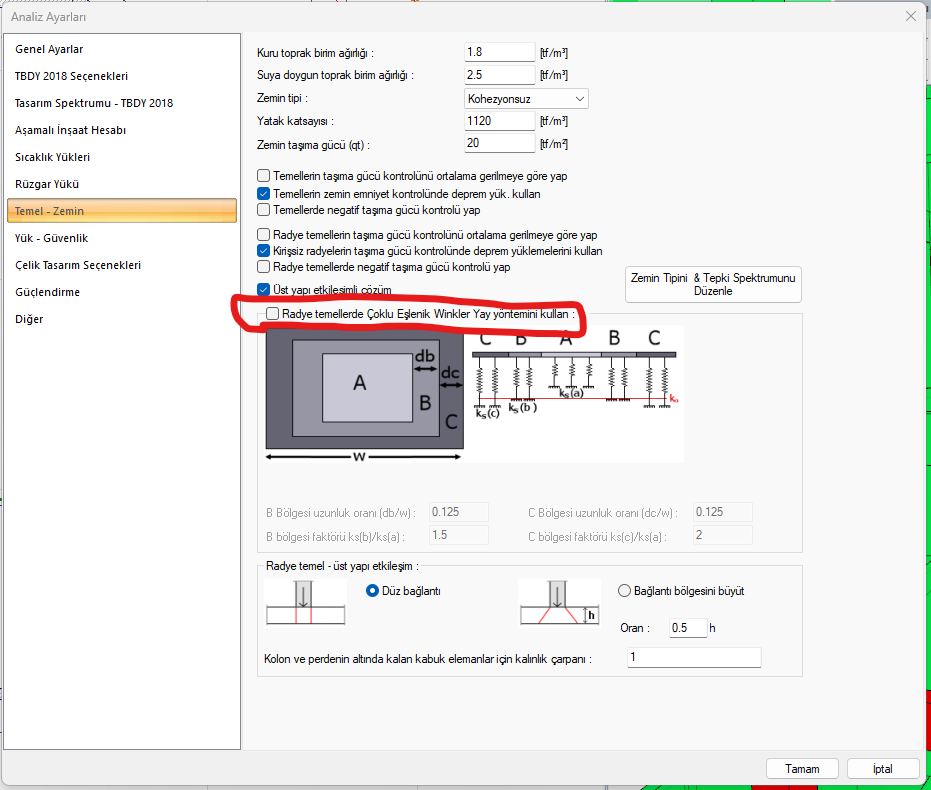Viewport: 931px width, 790px height.
Task: Enable Çoklu Eşlenik Winkler Yay yöntemi checkbox
Action: [272, 315]
